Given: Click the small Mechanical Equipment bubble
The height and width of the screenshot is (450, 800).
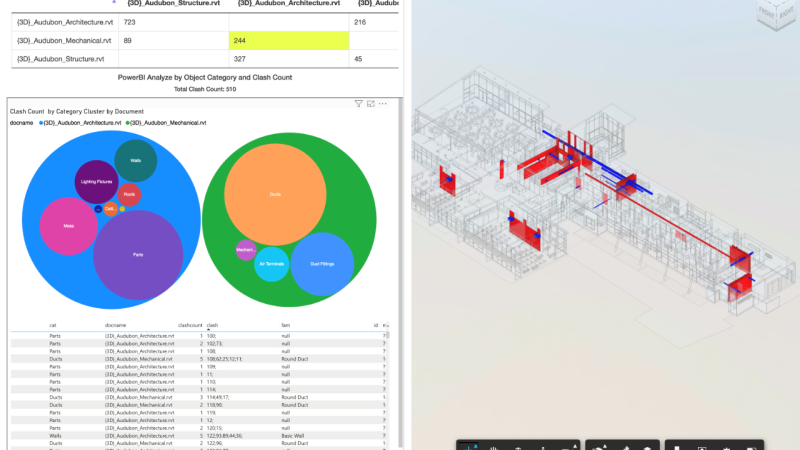Looking at the screenshot, I should [245, 250].
